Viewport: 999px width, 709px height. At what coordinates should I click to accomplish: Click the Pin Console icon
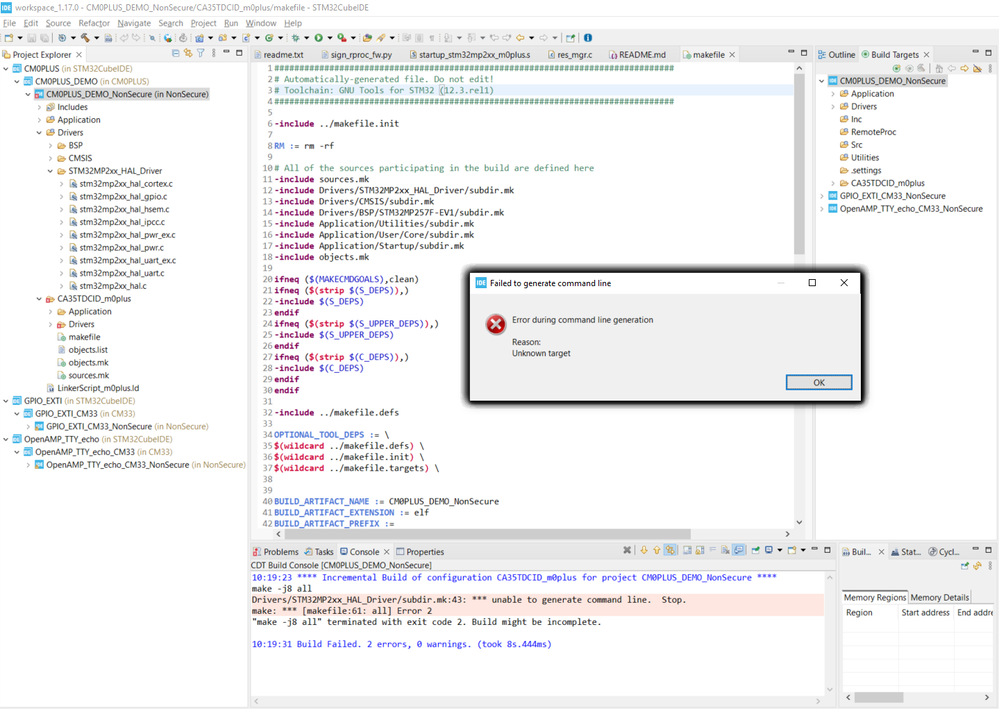point(756,550)
